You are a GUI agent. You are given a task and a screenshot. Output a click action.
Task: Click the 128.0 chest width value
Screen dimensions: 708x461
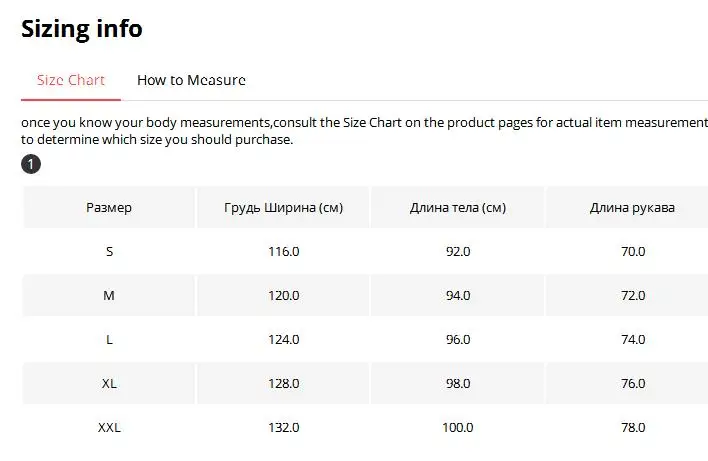coord(284,384)
